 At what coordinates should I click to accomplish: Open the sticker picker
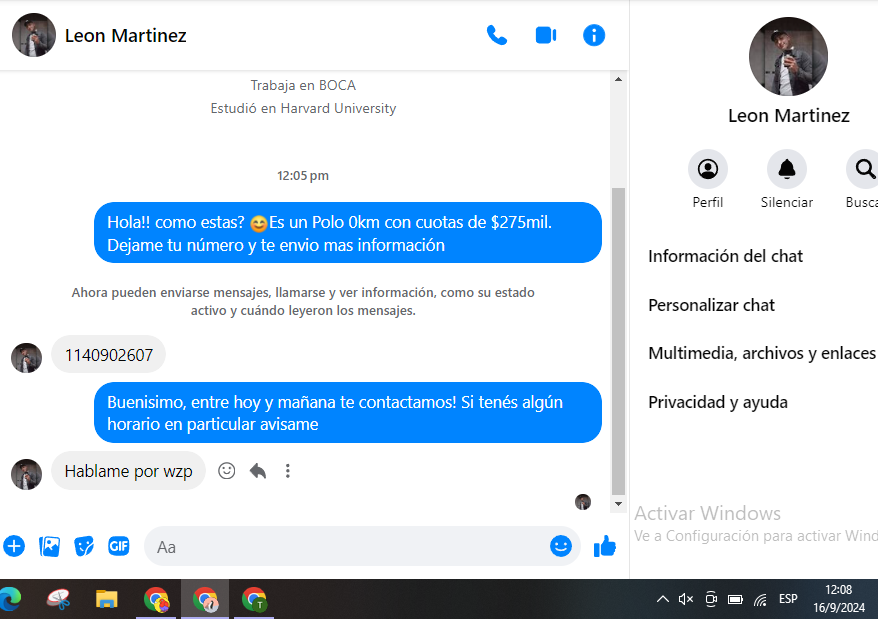[x=84, y=546]
